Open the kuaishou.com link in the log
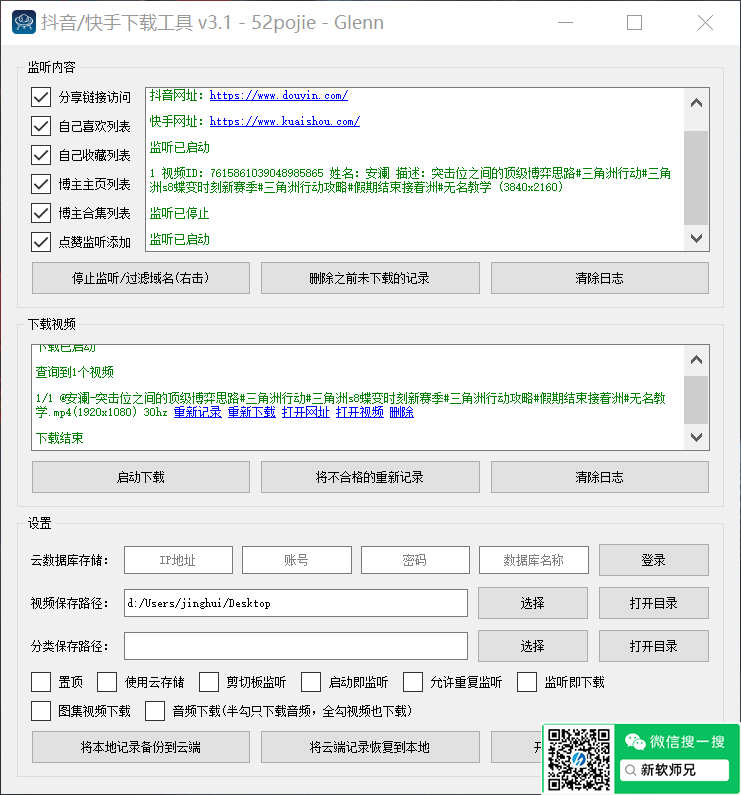Viewport: 741px width, 795px height. click(284, 122)
